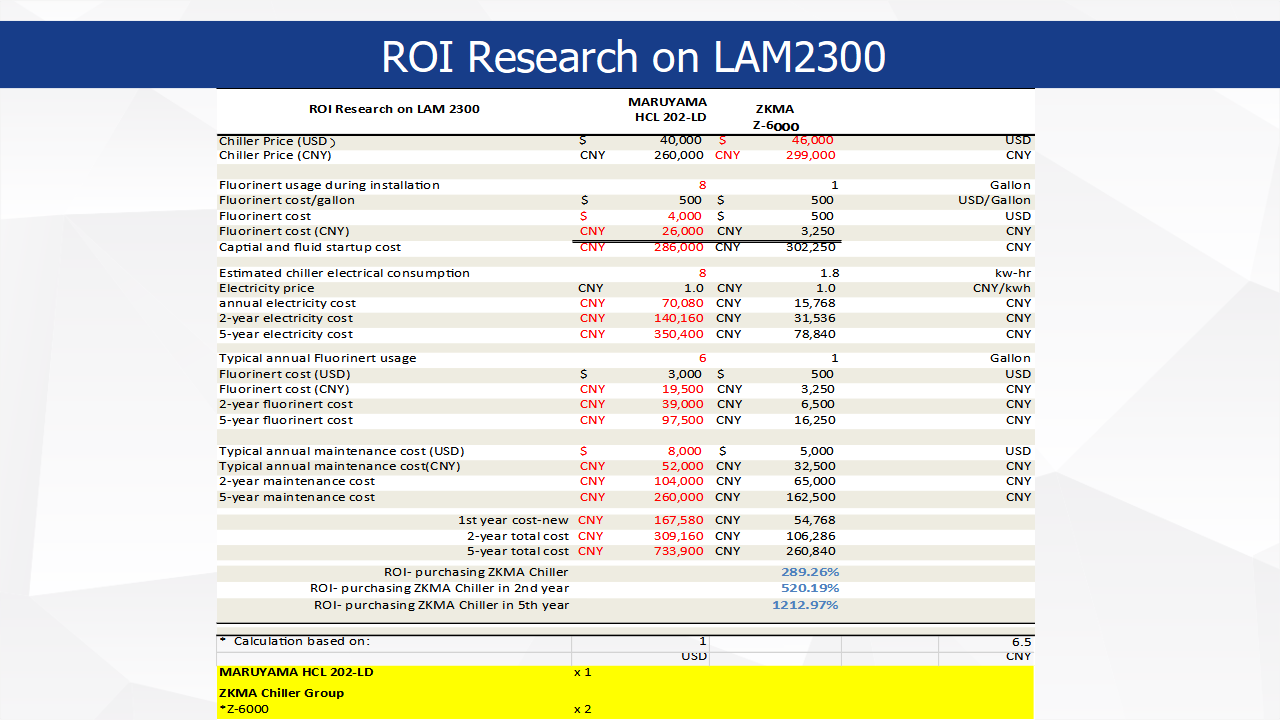
Task: Click the 289.26% ROI value
Action: click(x=809, y=572)
